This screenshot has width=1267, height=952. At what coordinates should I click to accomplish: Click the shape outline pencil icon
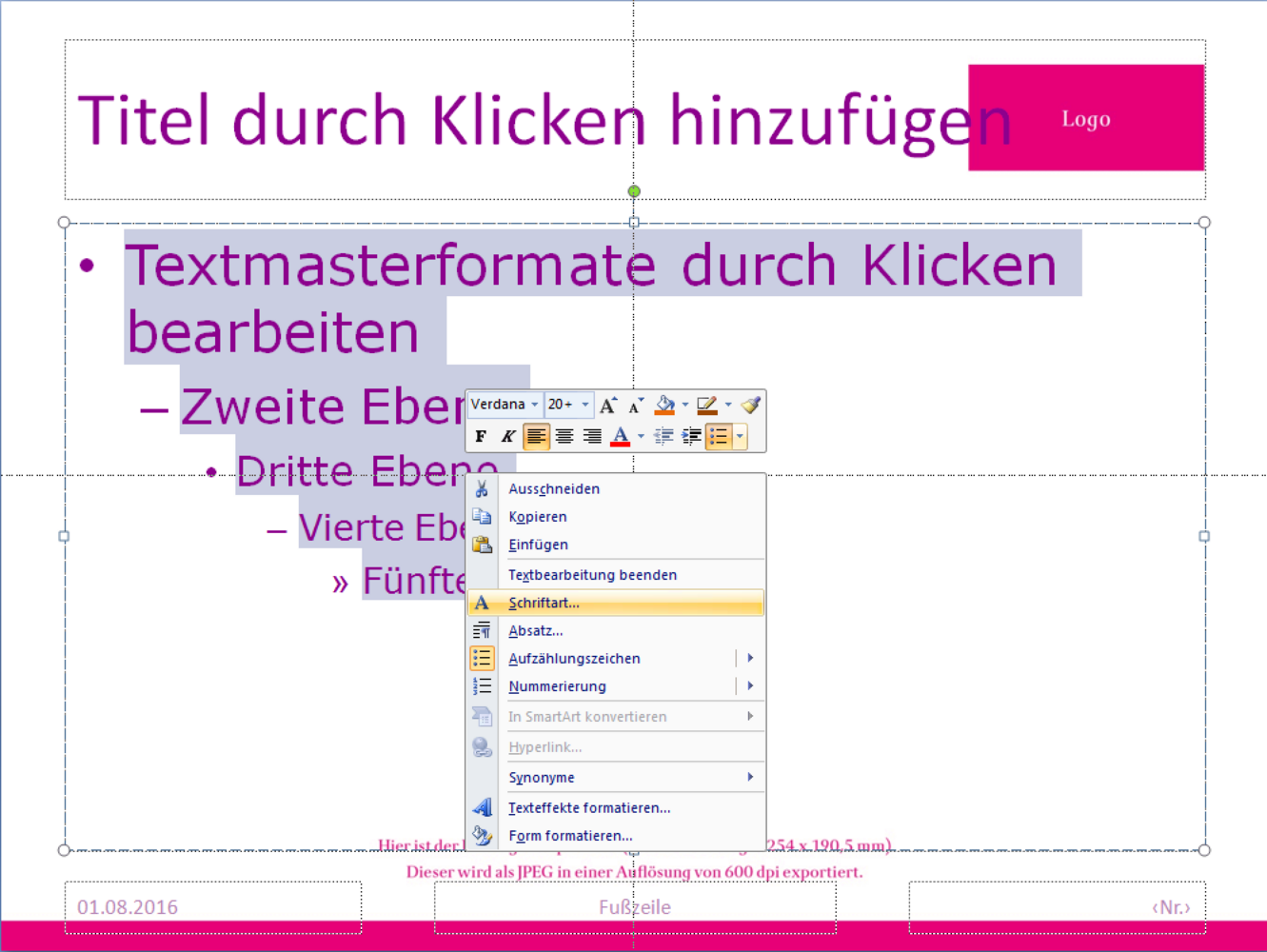click(x=706, y=406)
